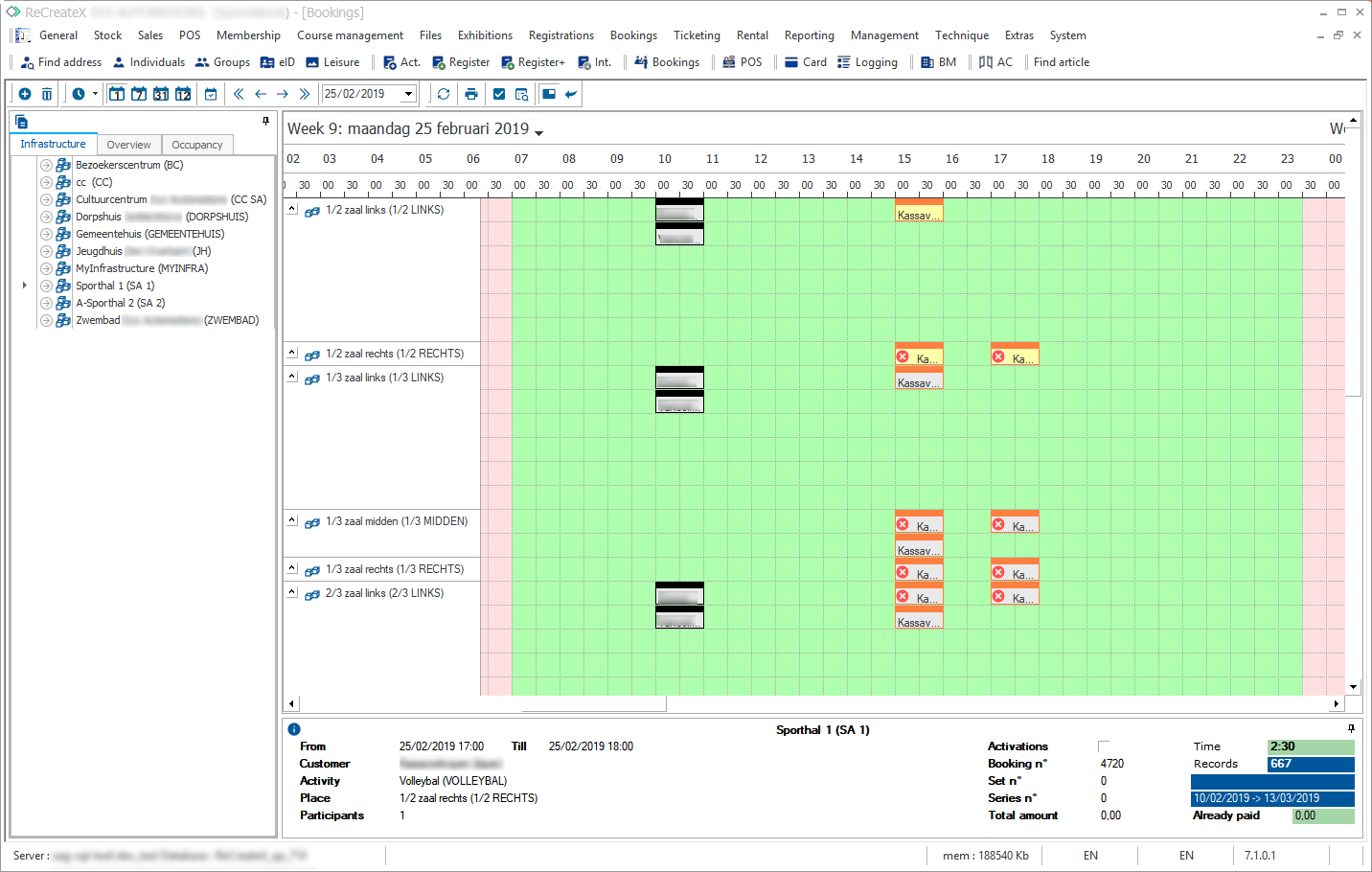
Task: Click the delete trash can icon
Action: (47, 94)
